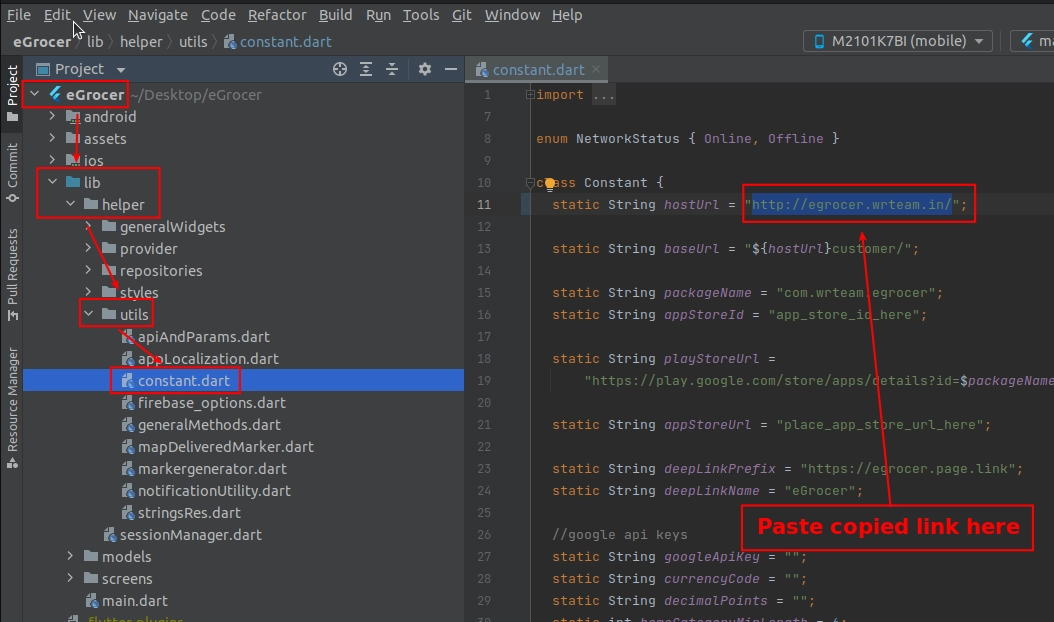Click the Collapse All icon in Project panel
This screenshot has height=622, width=1054.
coord(392,69)
